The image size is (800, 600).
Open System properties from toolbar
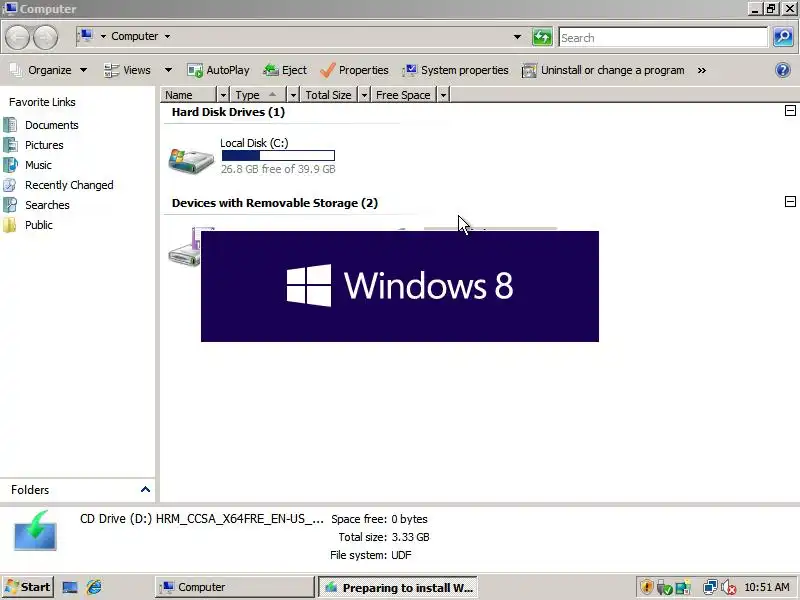pyautogui.click(x=455, y=70)
